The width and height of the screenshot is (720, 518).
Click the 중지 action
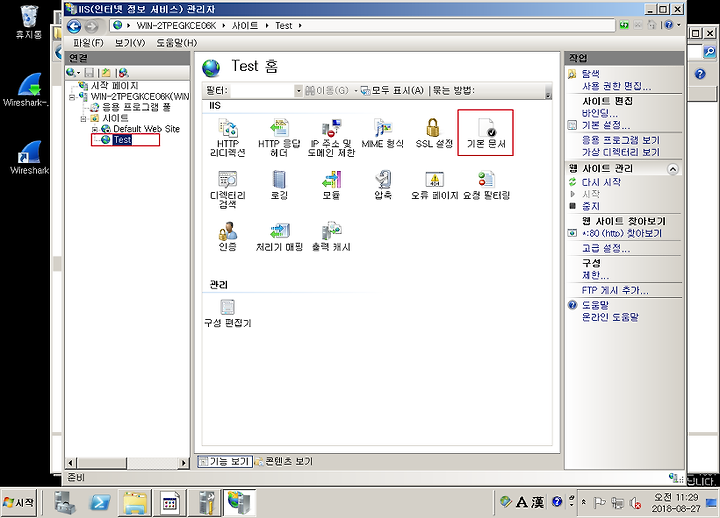591,207
